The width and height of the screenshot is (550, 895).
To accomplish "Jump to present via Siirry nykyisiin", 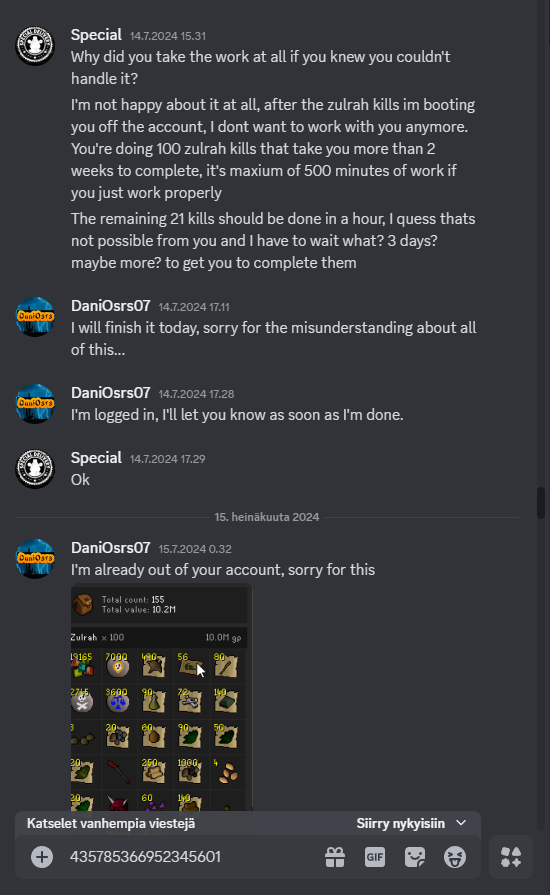I will [401, 823].
